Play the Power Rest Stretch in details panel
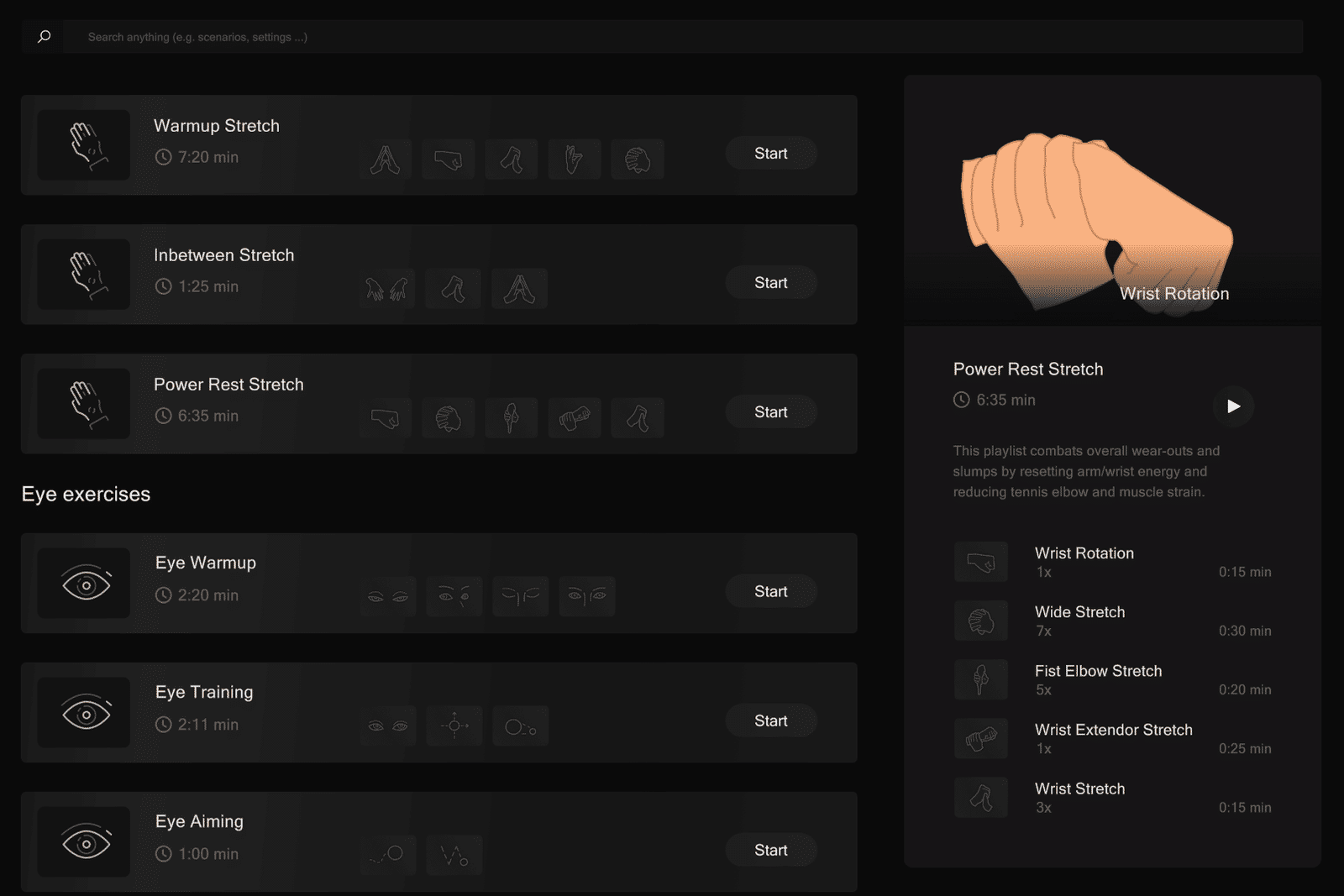Screen dimensions: 1344x896 point(1233,406)
